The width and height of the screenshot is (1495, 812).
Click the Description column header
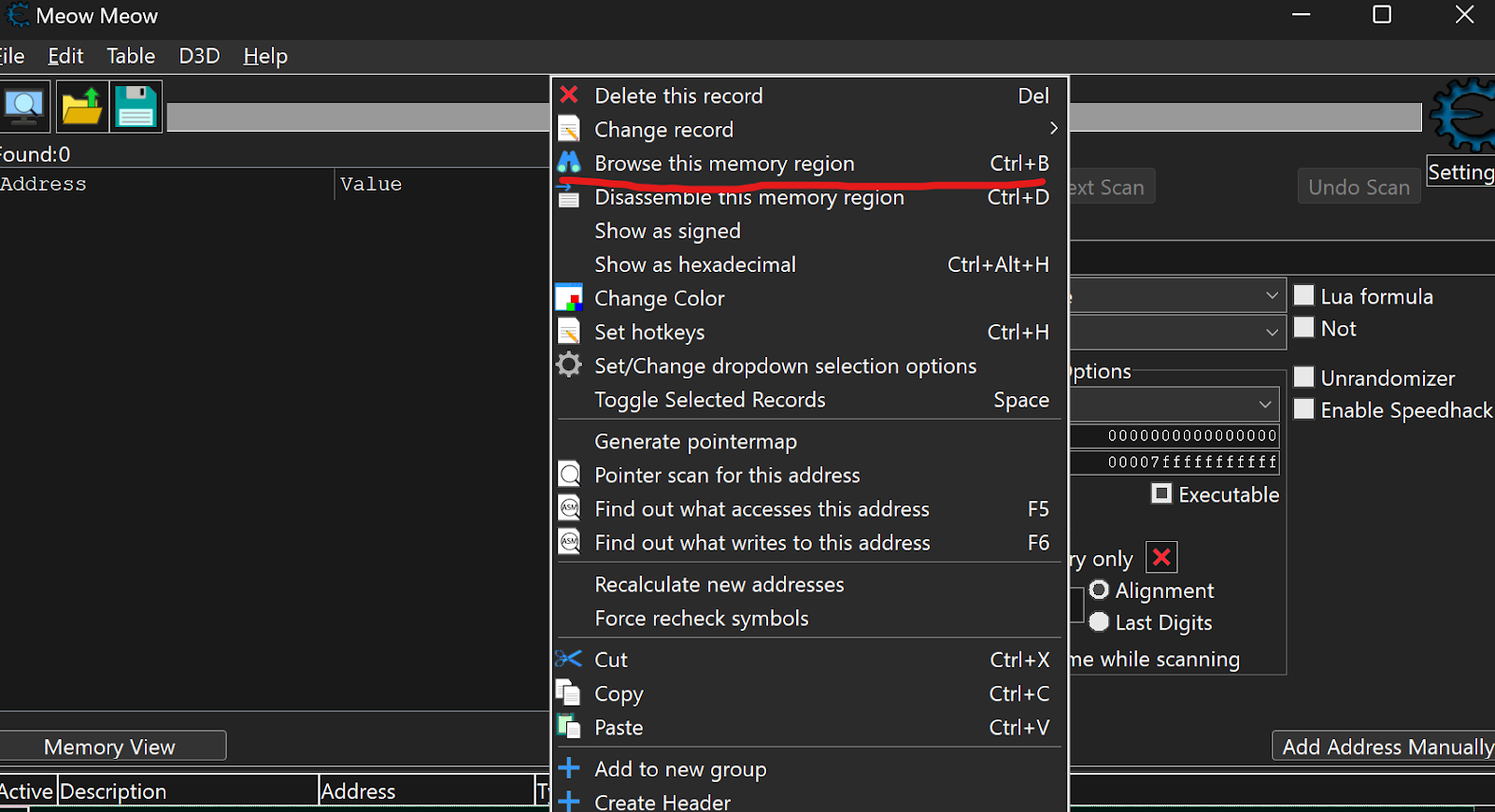click(188, 791)
